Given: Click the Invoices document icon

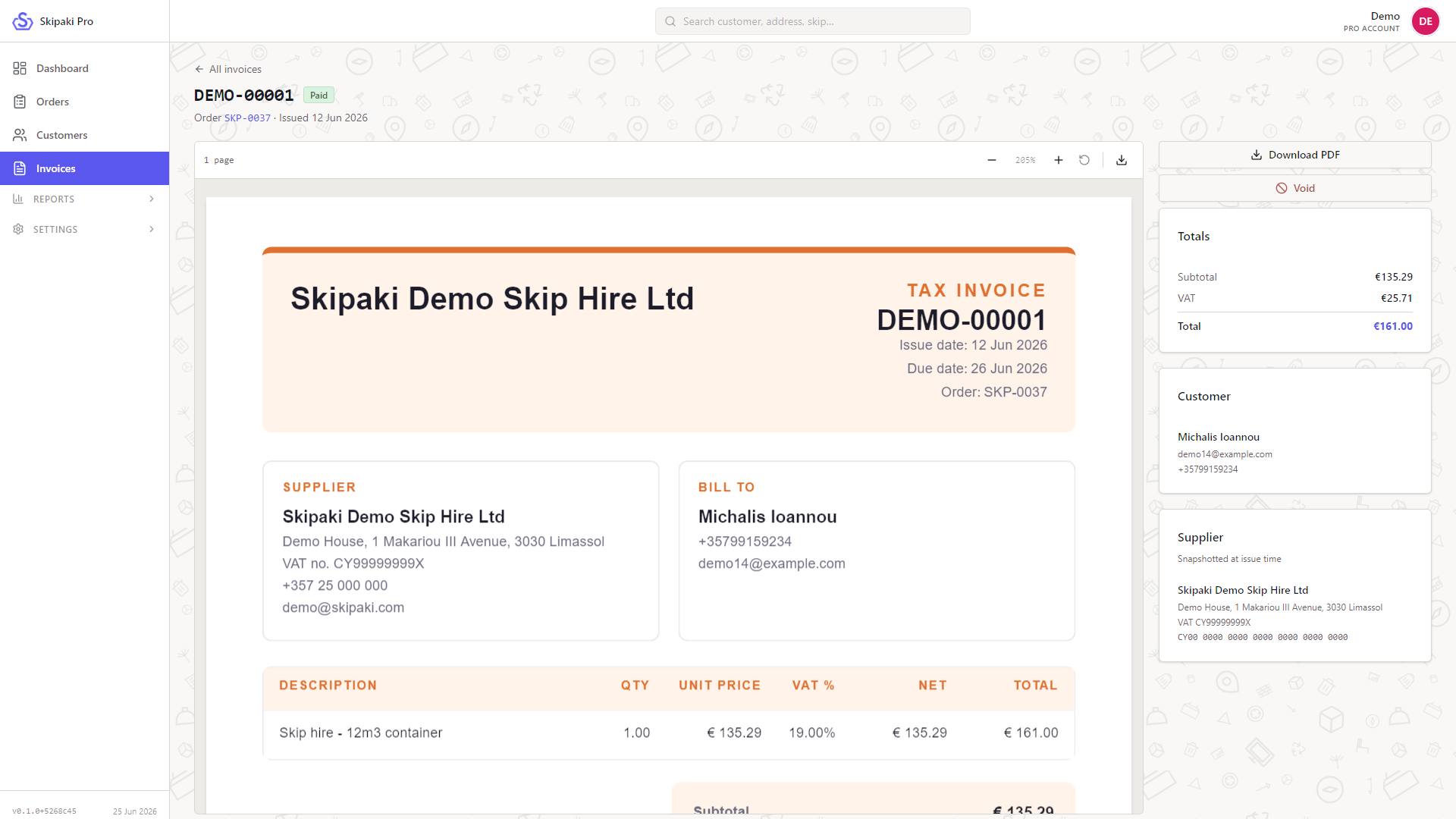Looking at the screenshot, I should click(20, 168).
